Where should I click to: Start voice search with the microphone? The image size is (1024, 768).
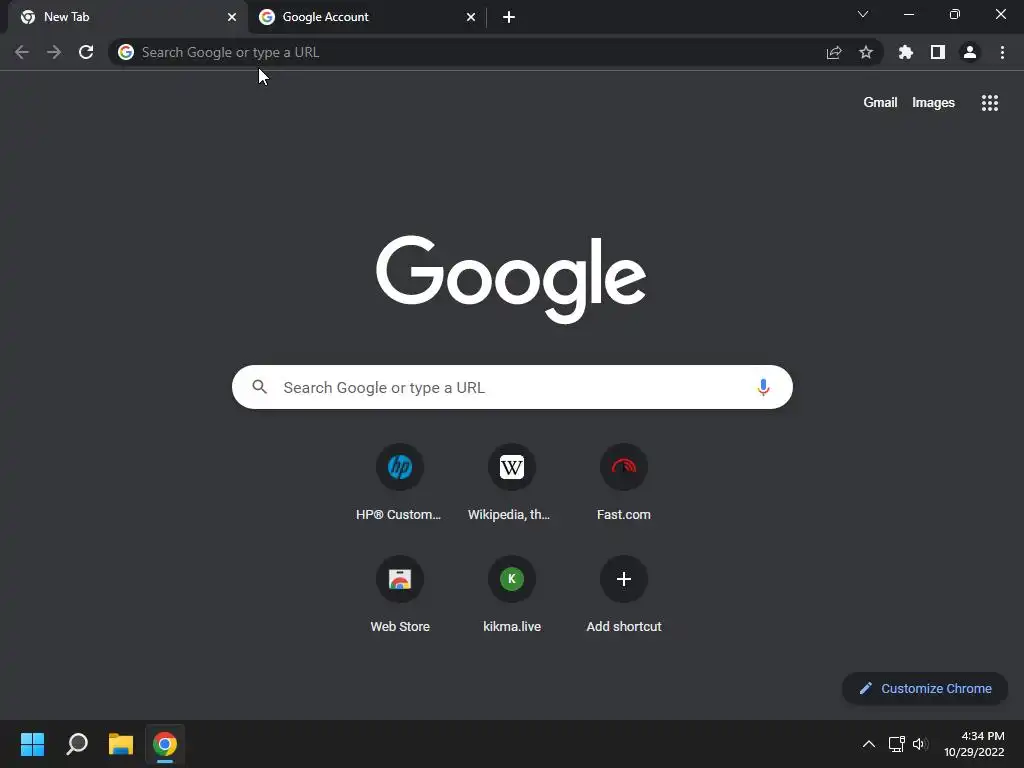[x=763, y=387]
